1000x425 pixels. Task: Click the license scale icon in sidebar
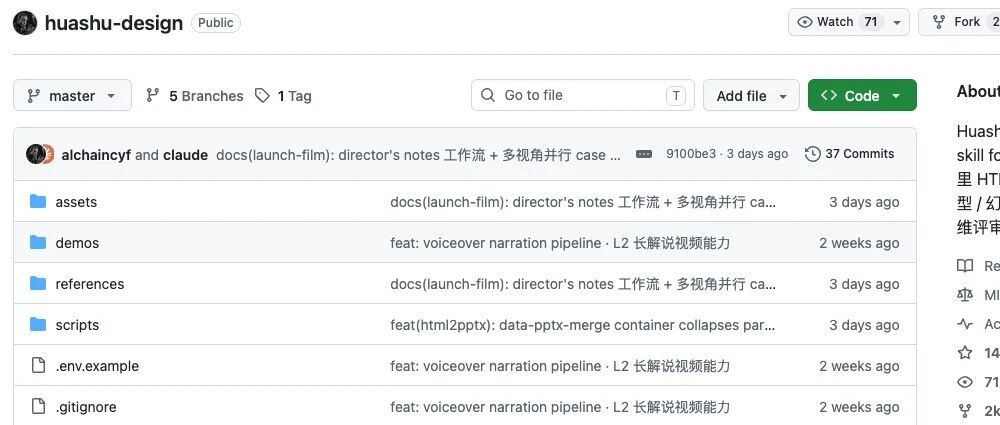tap(965, 295)
